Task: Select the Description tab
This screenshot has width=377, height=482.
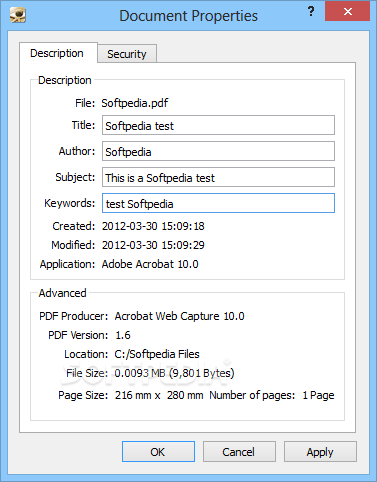Action: click(57, 53)
